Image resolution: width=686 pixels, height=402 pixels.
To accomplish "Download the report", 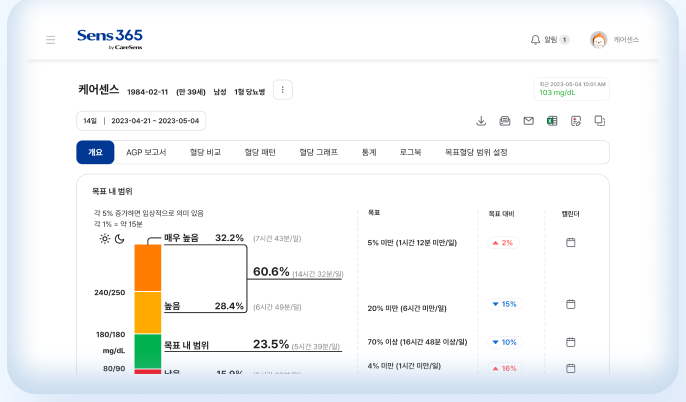I will (x=481, y=121).
